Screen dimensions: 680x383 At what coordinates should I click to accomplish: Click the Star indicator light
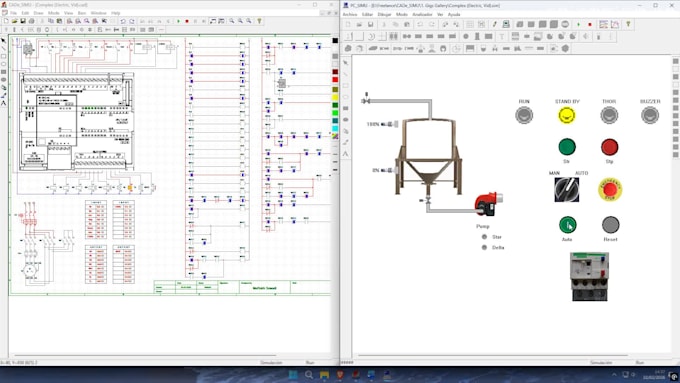pyautogui.click(x=484, y=237)
